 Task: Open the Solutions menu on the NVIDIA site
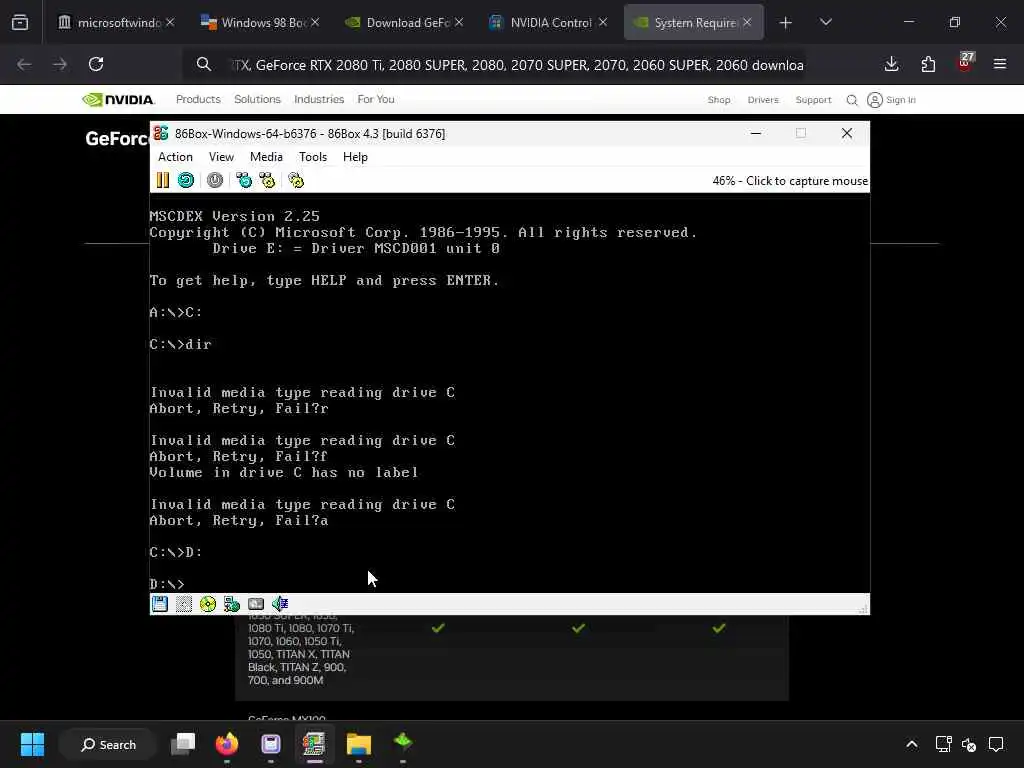pos(257,99)
